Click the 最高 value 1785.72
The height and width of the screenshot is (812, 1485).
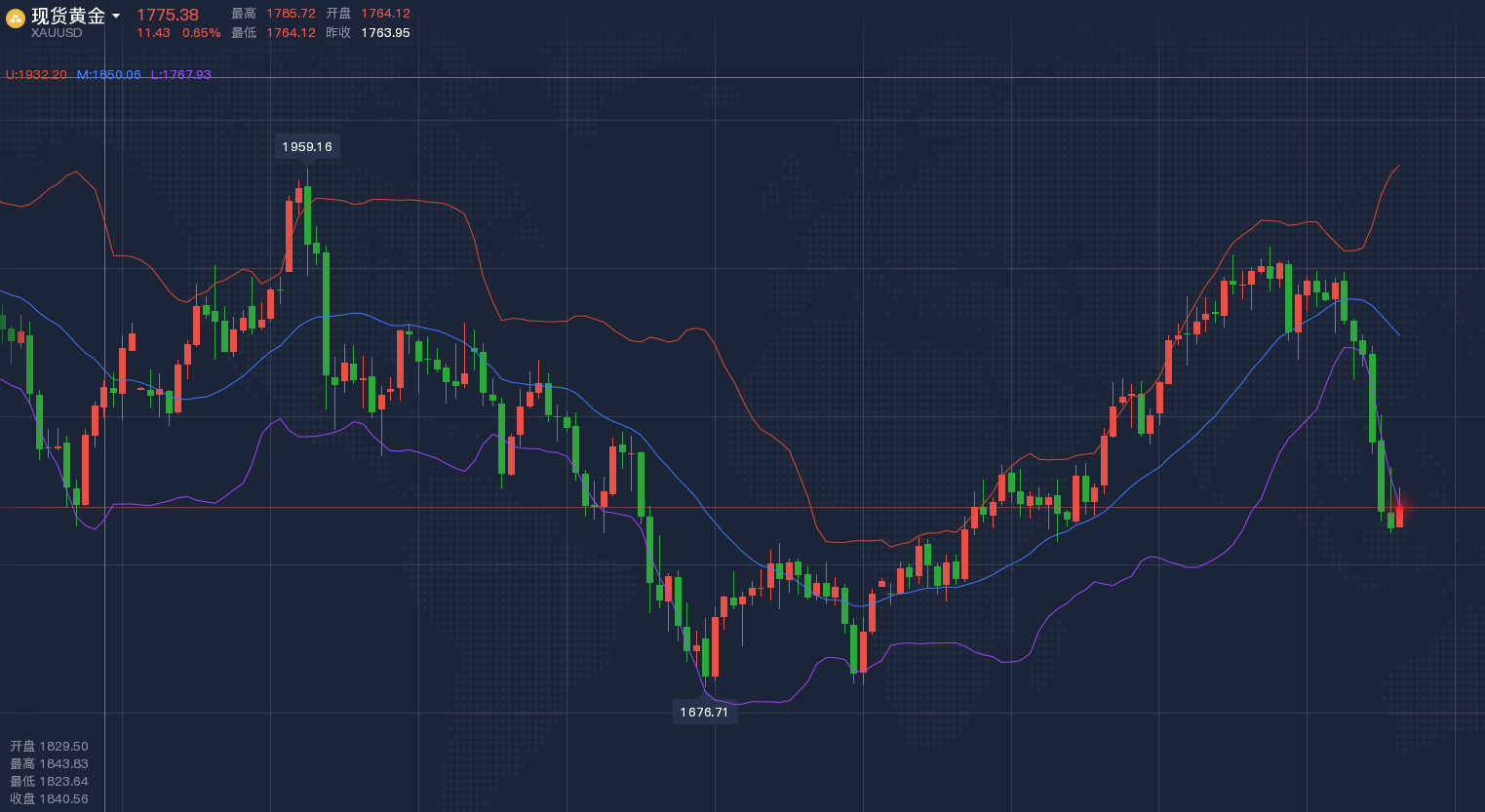[292, 14]
